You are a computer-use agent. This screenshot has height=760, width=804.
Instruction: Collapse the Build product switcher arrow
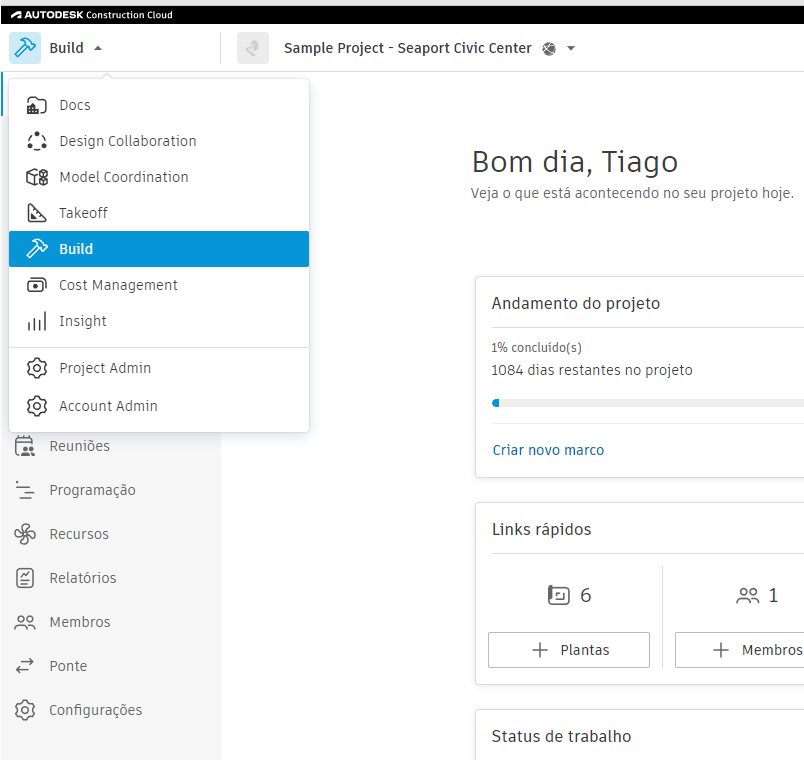pyautogui.click(x=97, y=48)
